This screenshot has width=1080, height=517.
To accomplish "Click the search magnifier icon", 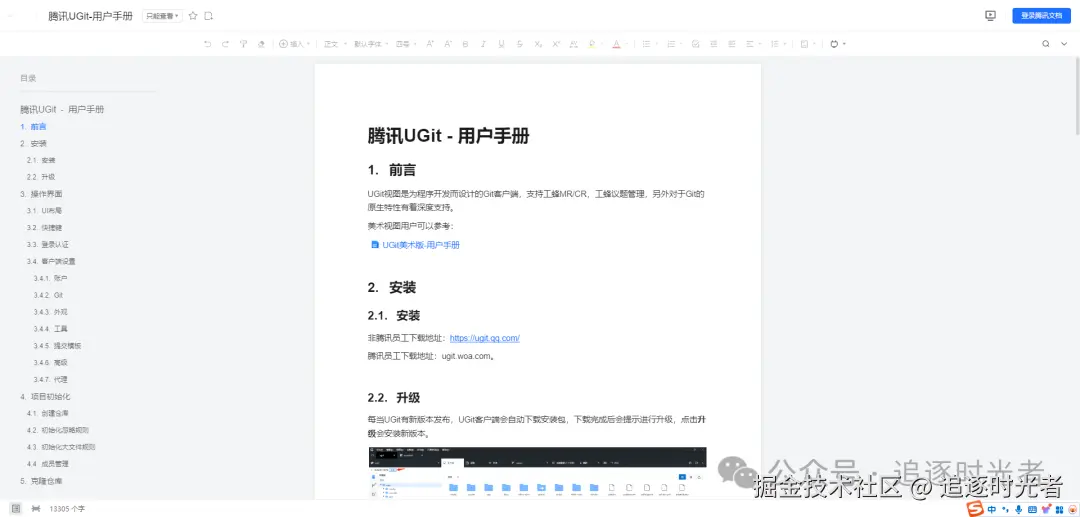I will click(x=1046, y=44).
